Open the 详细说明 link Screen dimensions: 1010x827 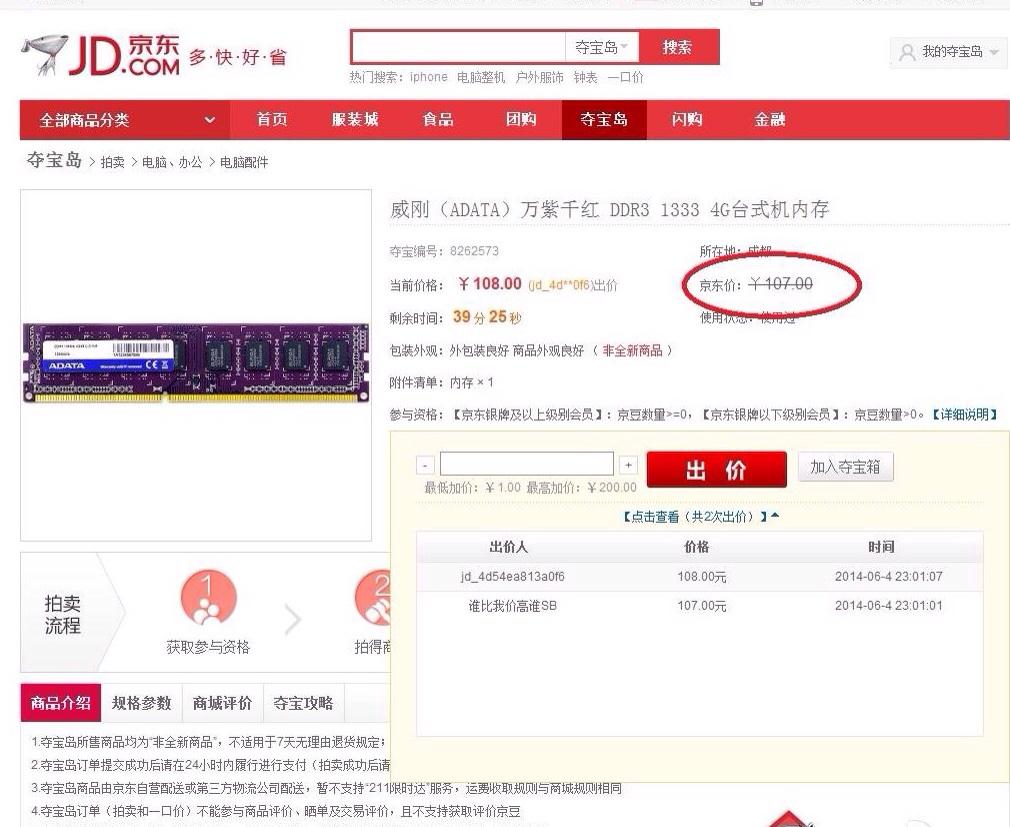coord(963,413)
